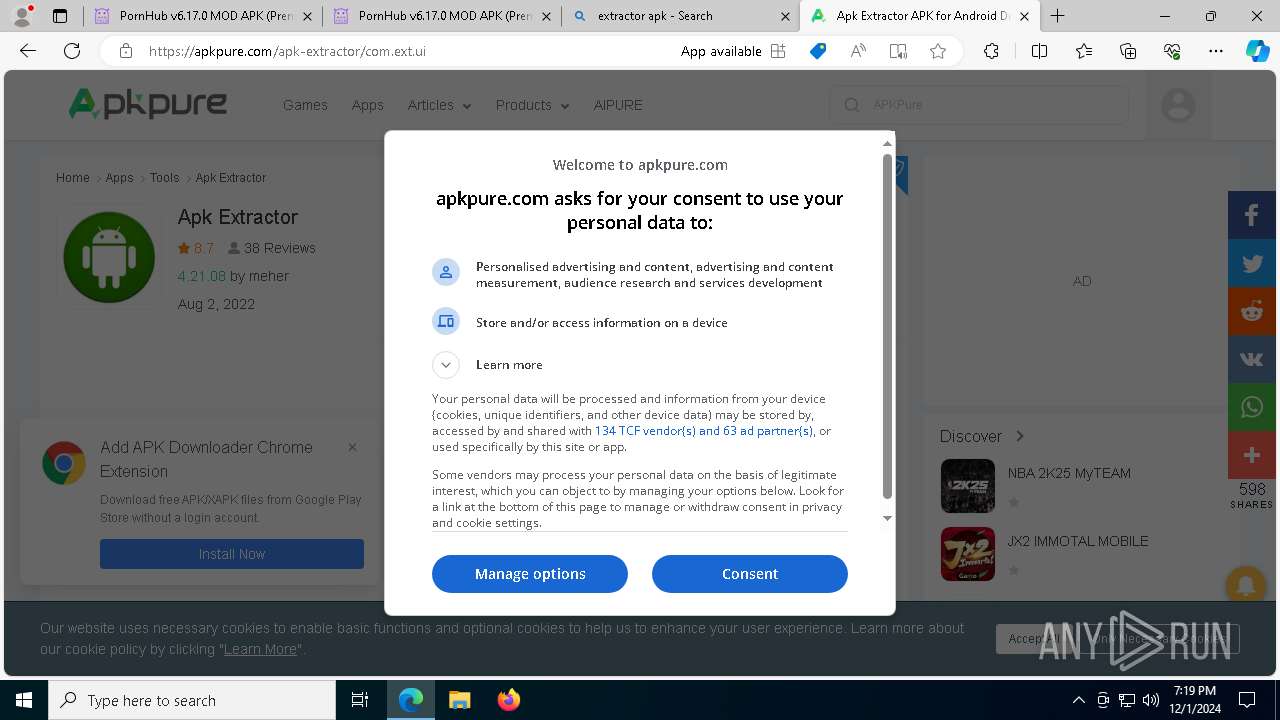Screen dimensions: 1280x720
Task: Open NBA 2K25 MyTEAM thumbnail
Action: tap(968, 486)
